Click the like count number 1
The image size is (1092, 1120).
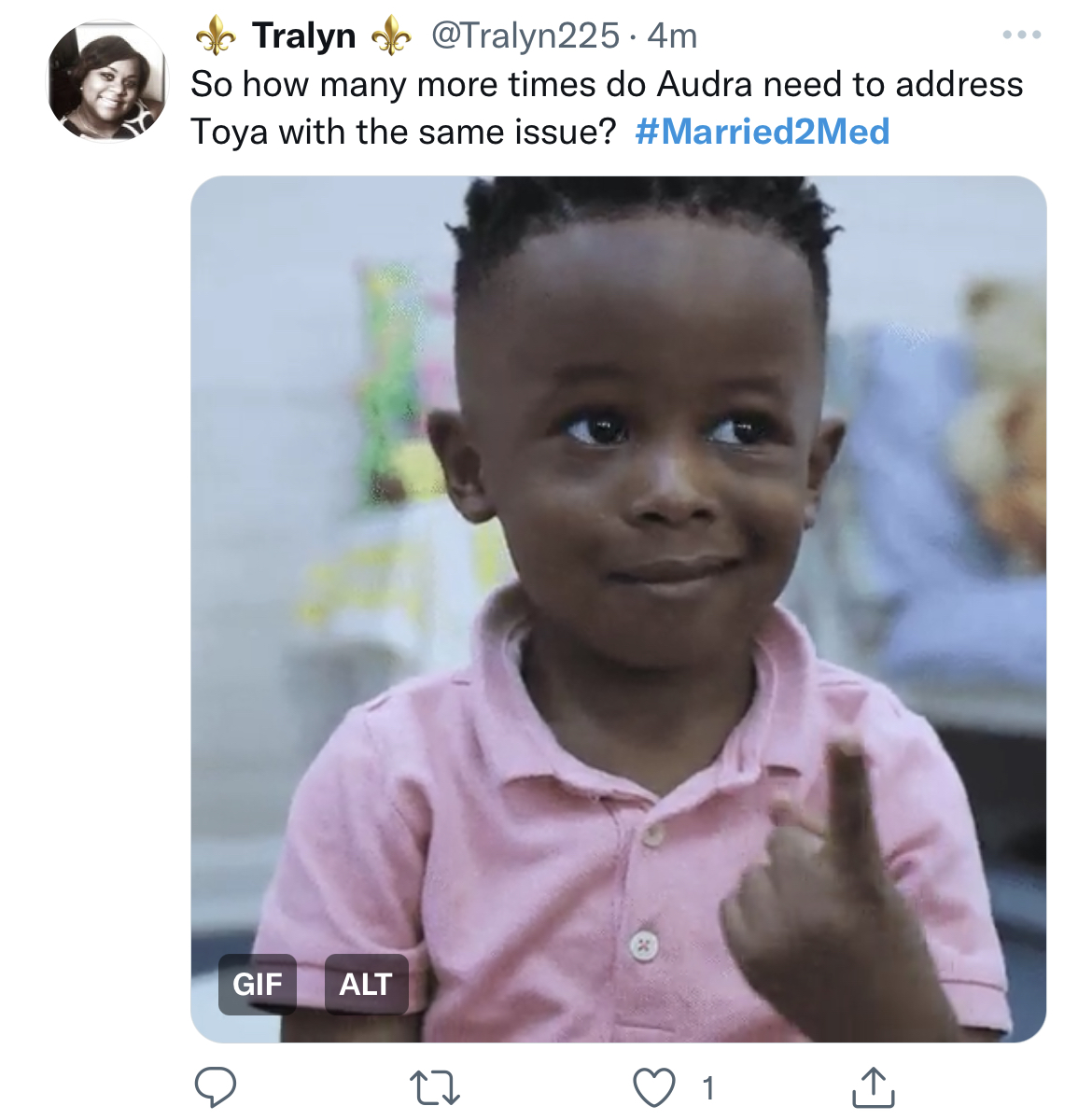click(708, 1087)
